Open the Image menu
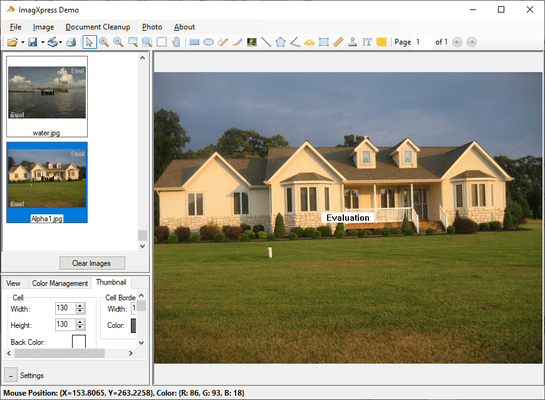Image resolution: width=545 pixels, height=400 pixels. [x=43, y=27]
